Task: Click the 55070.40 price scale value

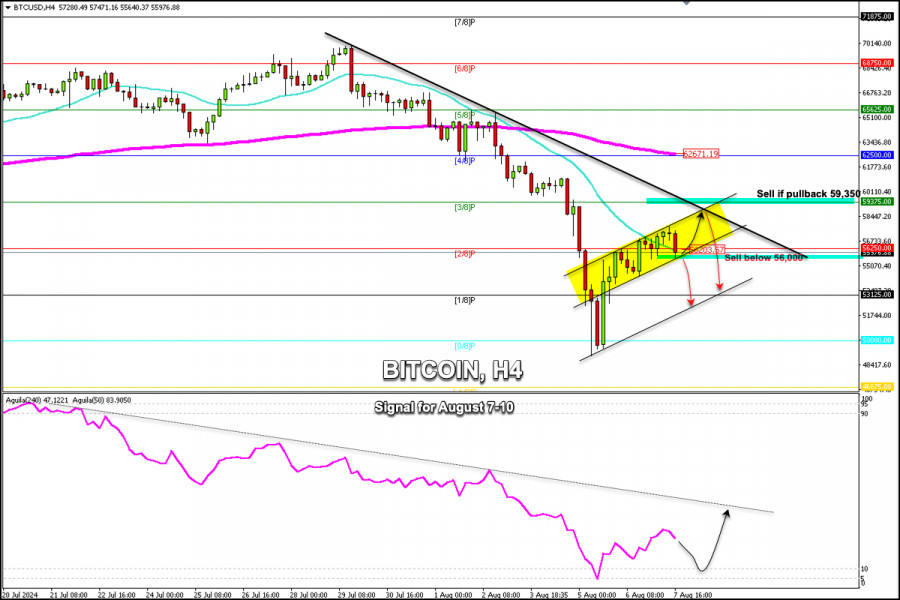Action: coord(876,266)
